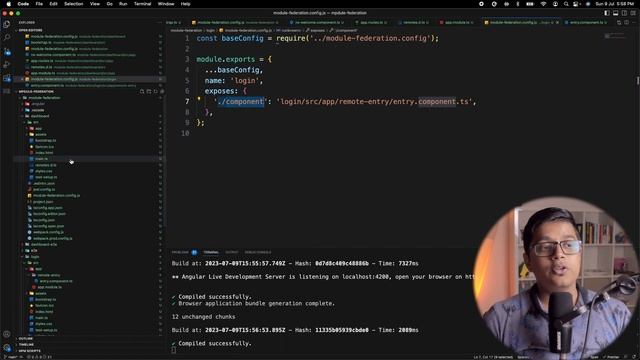Screen dimensions: 640x360
Task: Open Source Control view in activity bar
Action: point(7,51)
